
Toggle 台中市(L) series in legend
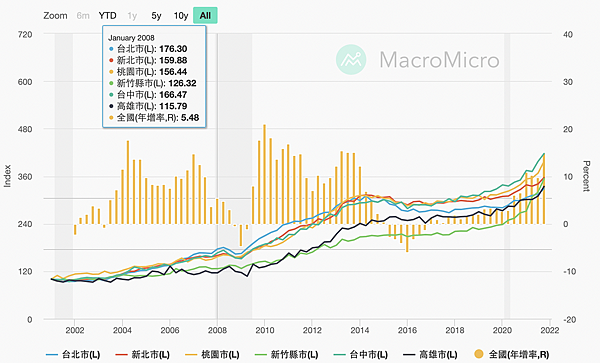point(360,355)
